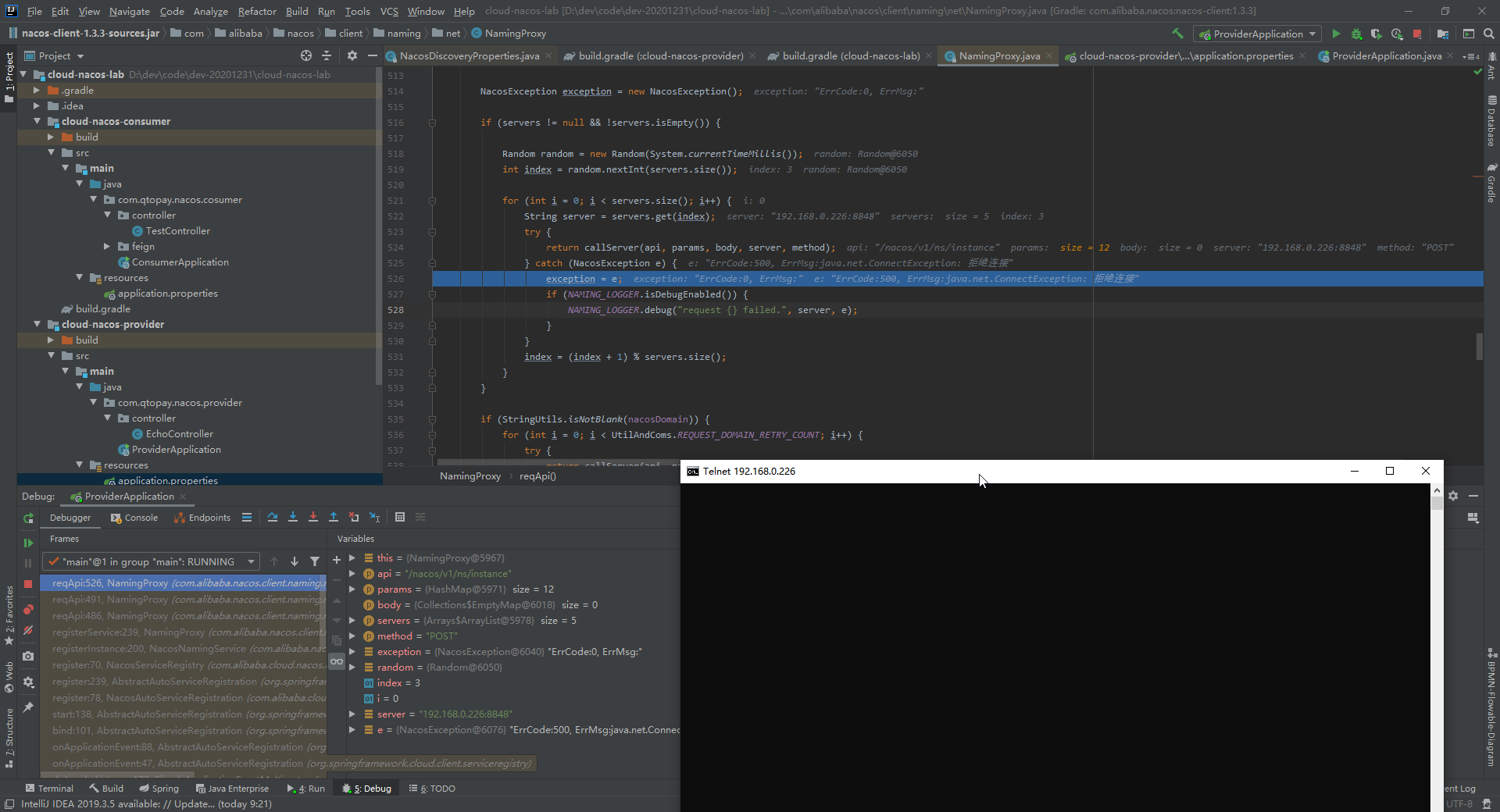Click Show Execution Point icon

[x=247, y=517]
